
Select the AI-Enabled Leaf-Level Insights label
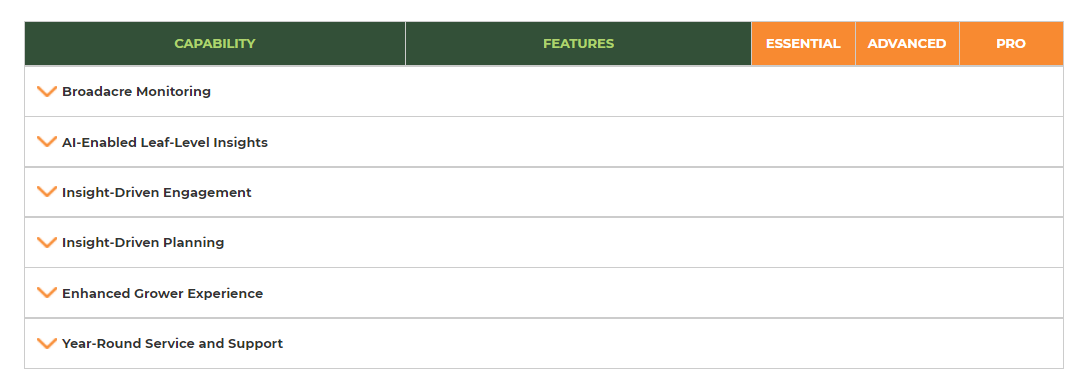click(x=165, y=143)
